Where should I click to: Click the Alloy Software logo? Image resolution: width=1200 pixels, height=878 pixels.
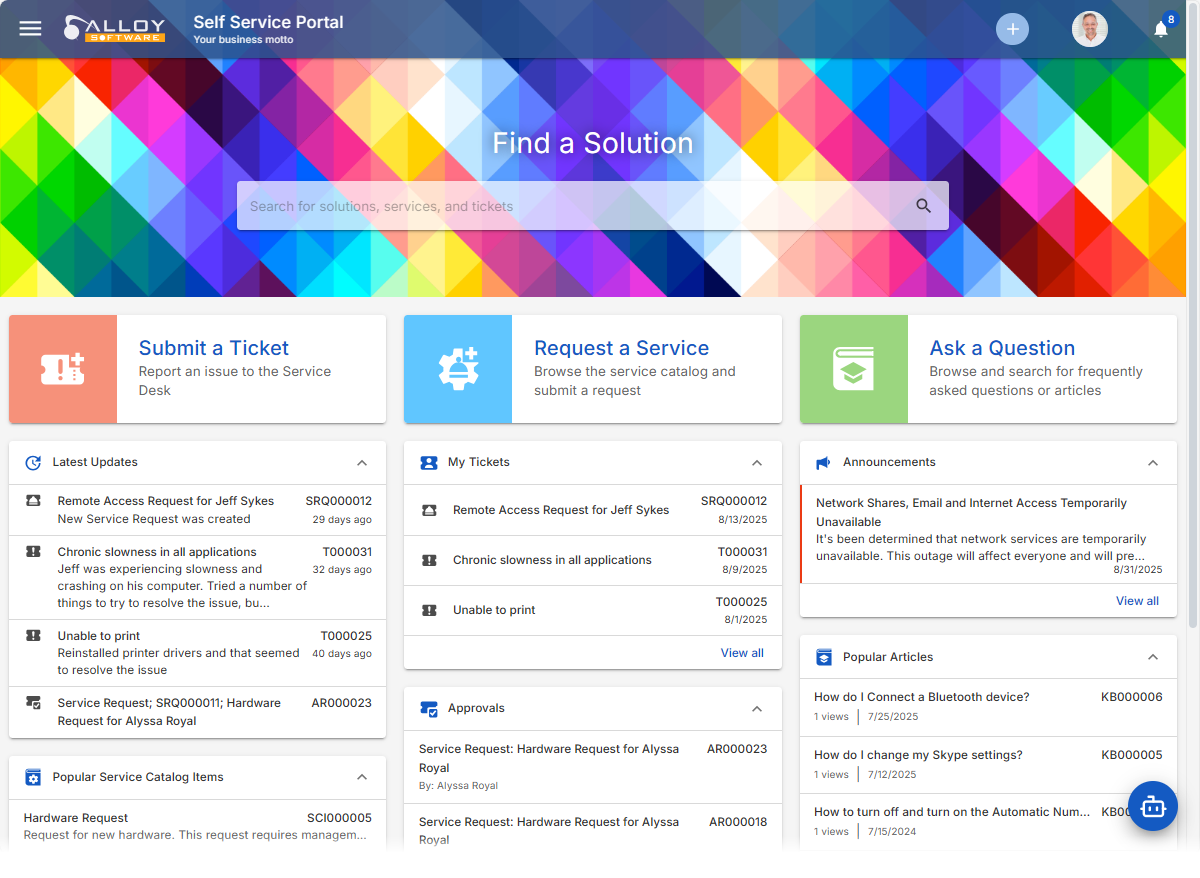point(114,28)
